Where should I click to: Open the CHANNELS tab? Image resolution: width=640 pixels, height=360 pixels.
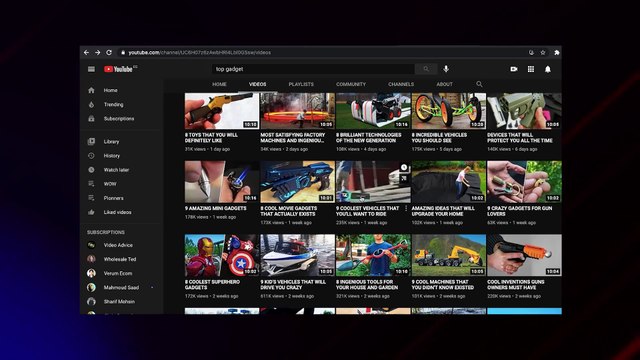pyautogui.click(x=401, y=84)
